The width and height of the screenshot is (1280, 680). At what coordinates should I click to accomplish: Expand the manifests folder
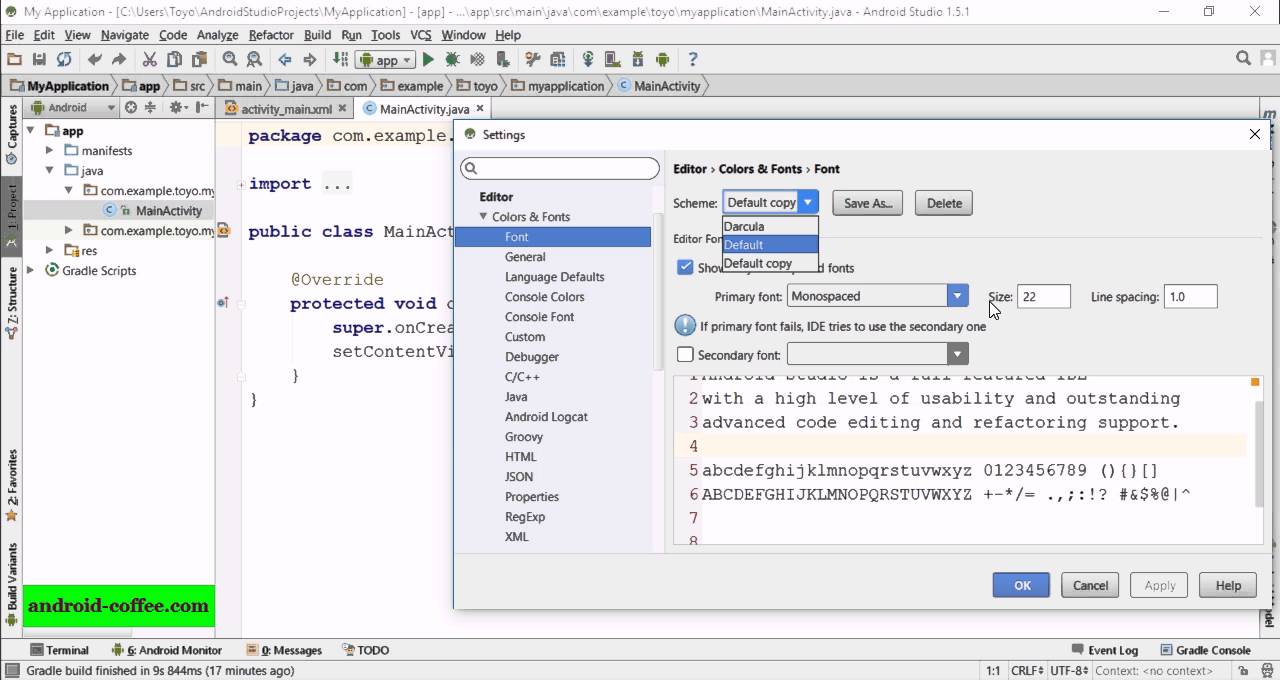click(50, 151)
